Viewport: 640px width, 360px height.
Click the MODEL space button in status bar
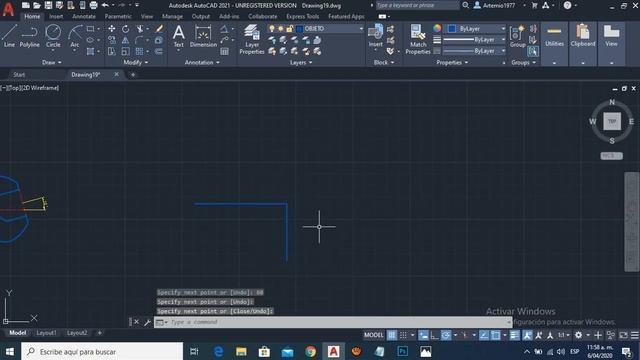coord(373,335)
